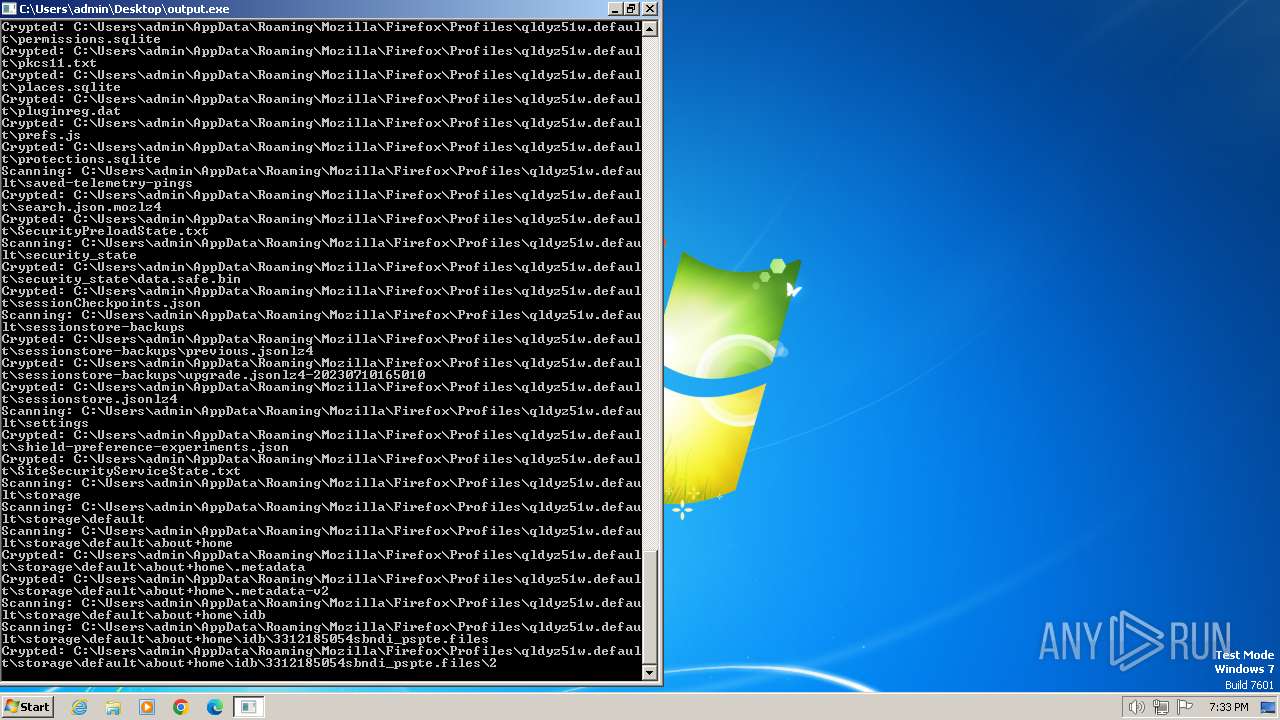Launch Microsoft Edge from the taskbar
The image size is (1280, 720).
tap(214, 707)
